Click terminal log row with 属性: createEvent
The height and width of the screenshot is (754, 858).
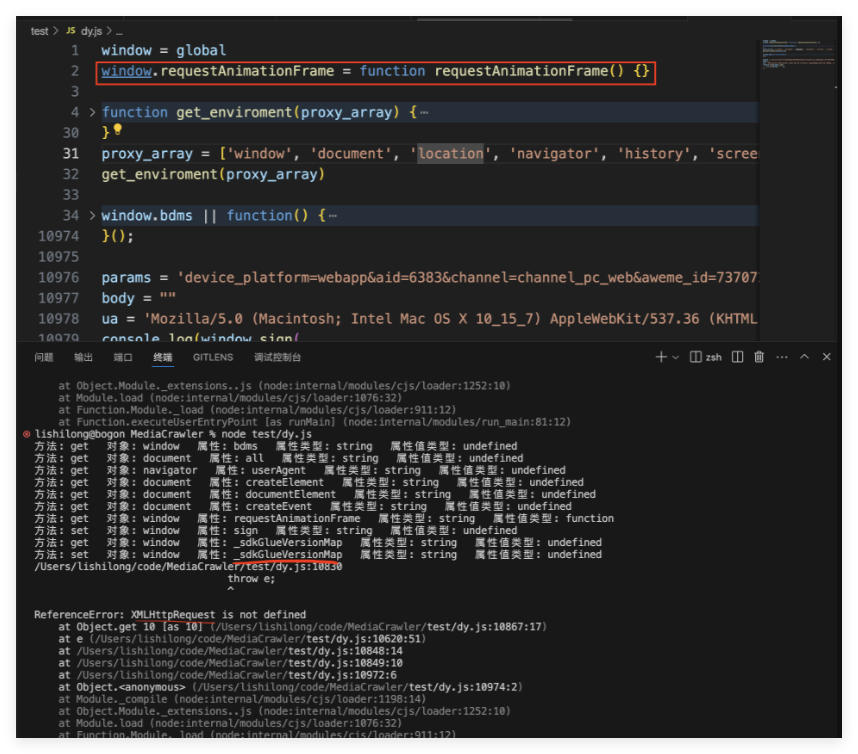pos(303,506)
